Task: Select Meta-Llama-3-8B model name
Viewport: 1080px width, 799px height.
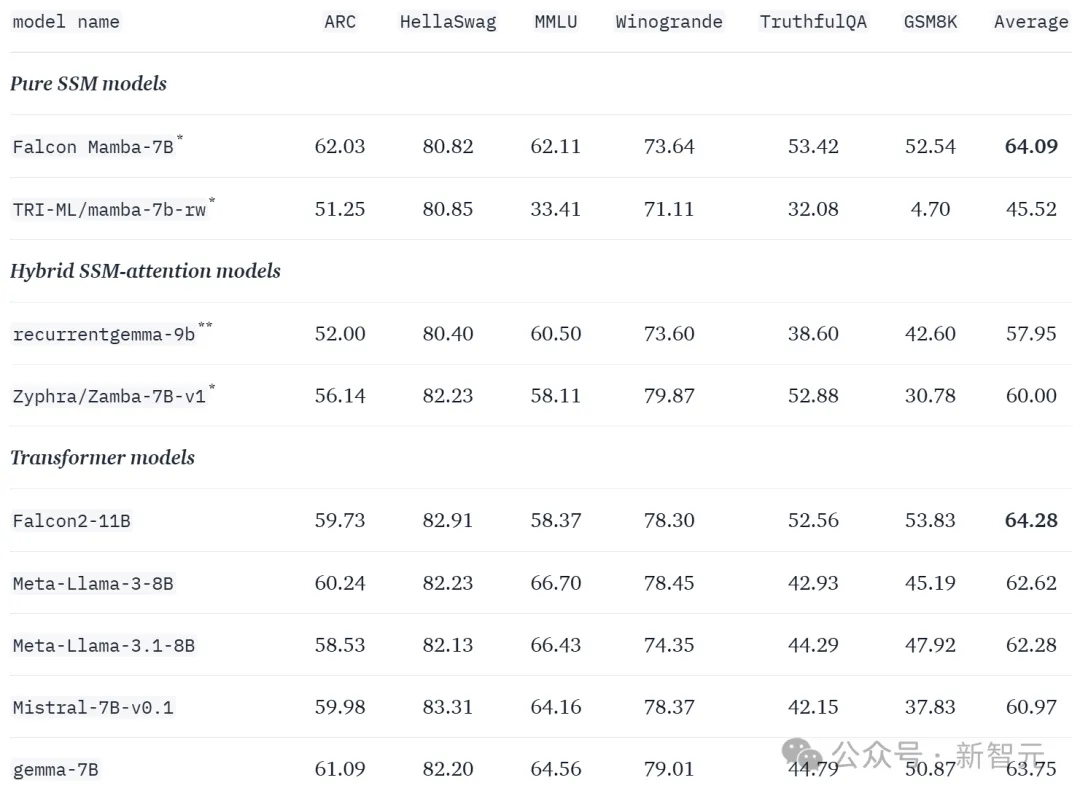Action: coord(93,583)
